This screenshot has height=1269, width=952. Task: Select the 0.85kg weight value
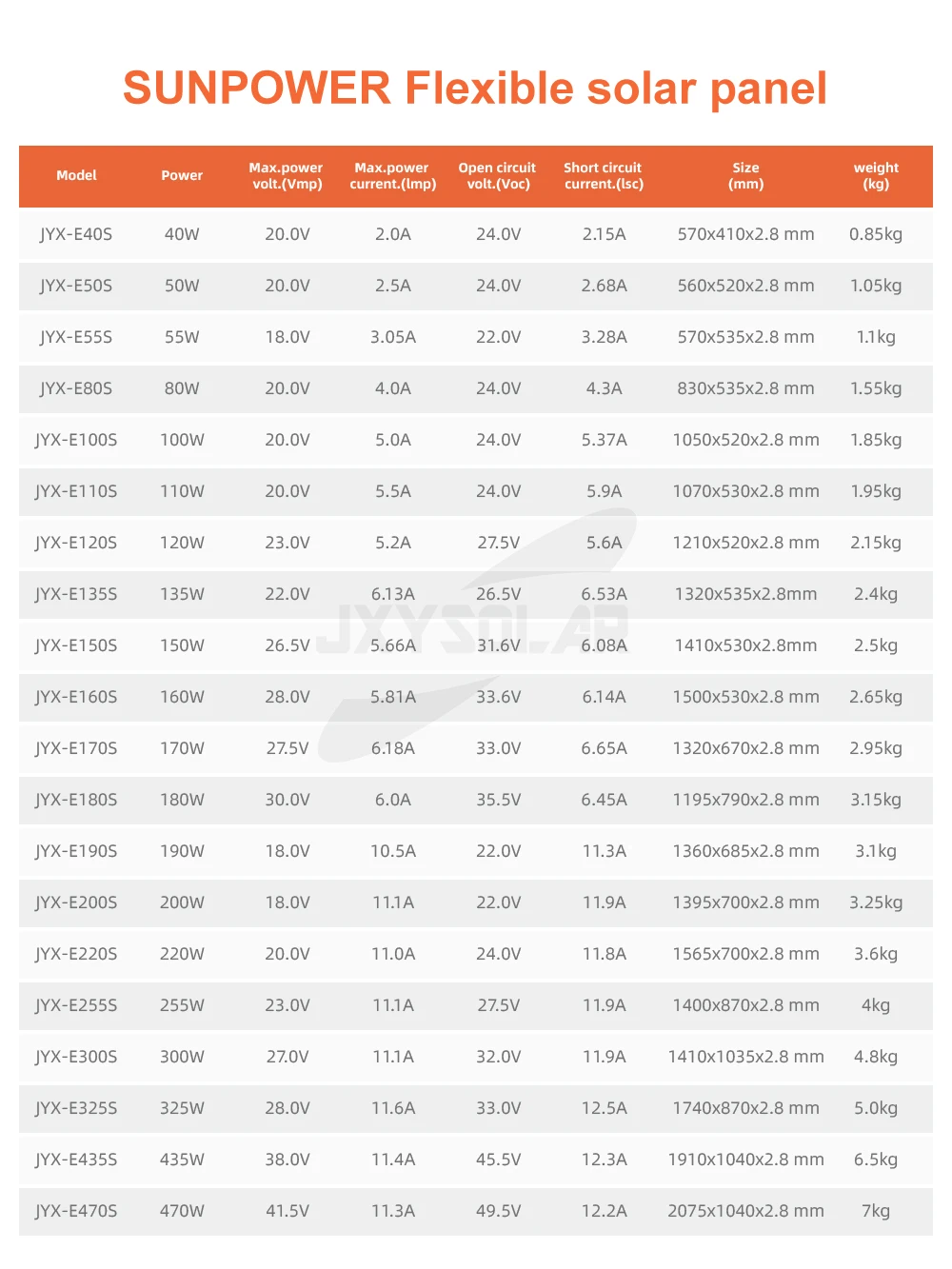pos(876,234)
